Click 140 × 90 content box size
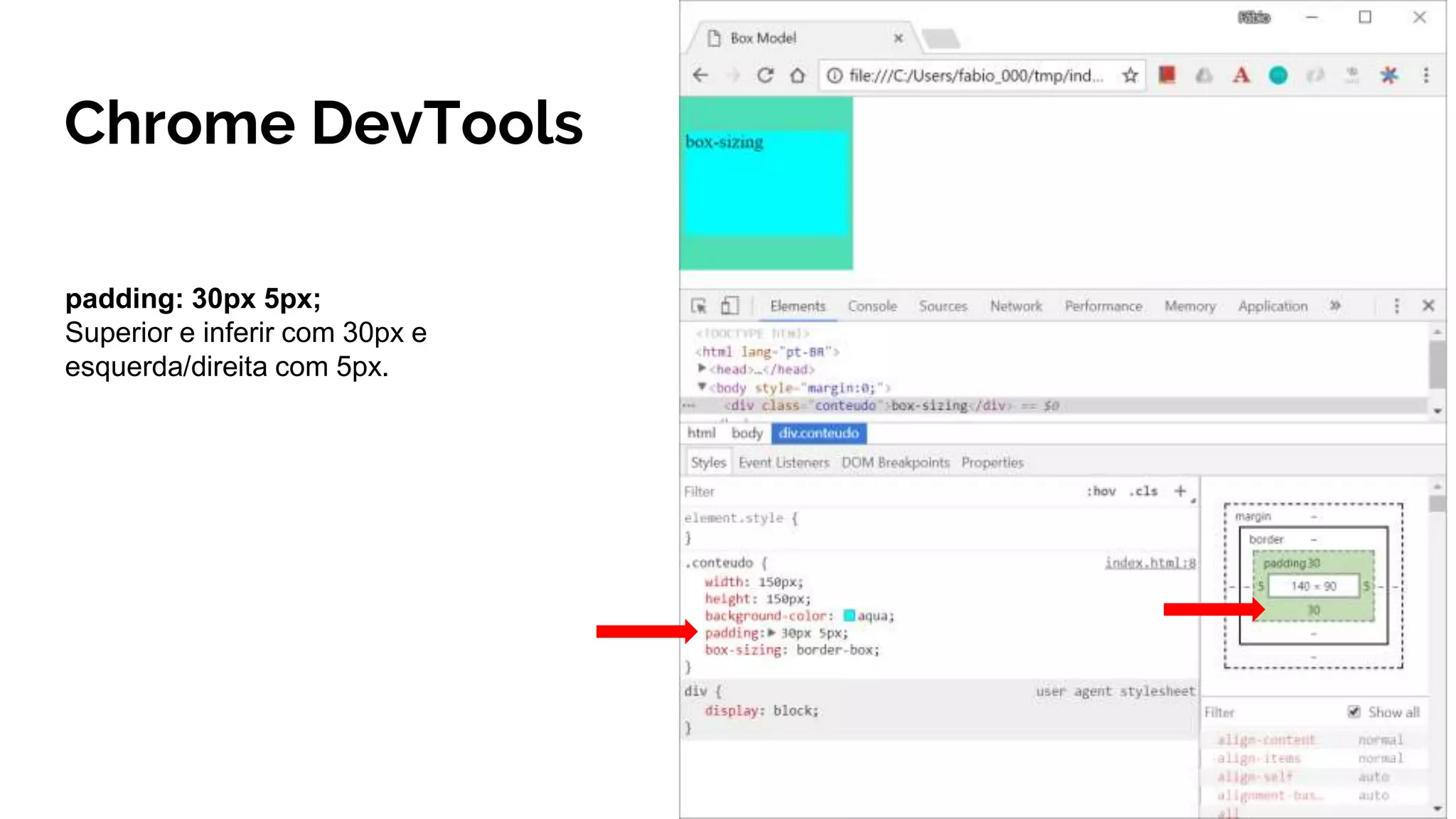This screenshot has height=819, width=1456. pyautogui.click(x=1314, y=586)
